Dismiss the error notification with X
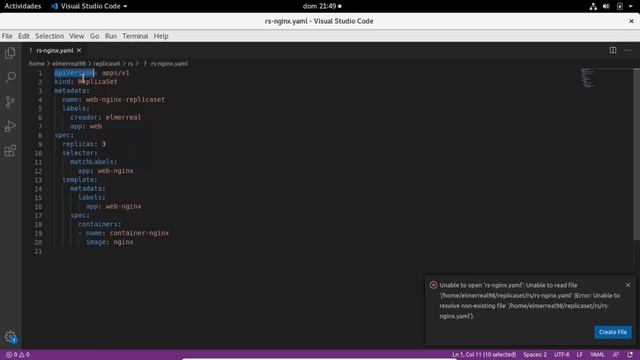Image resolution: width=640 pixels, height=360 pixels. coord(628,285)
